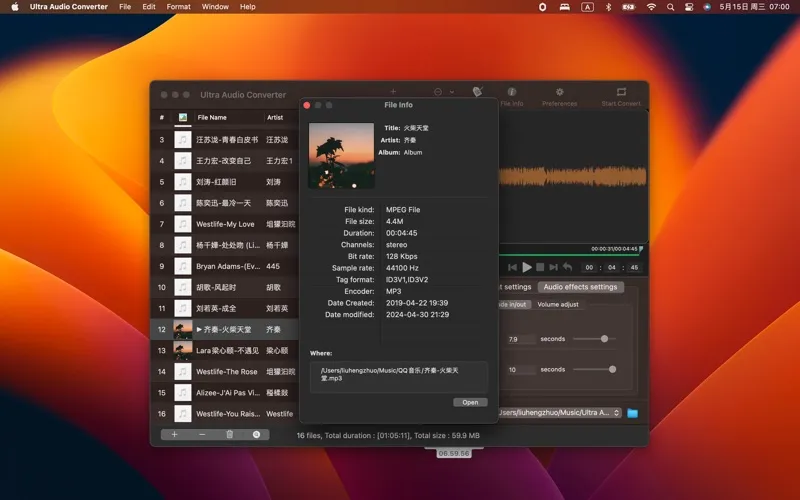Select the Alizee-J'Ai Pas Vi... row
This screenshot has height=500, width=800.
pos(224,393)
